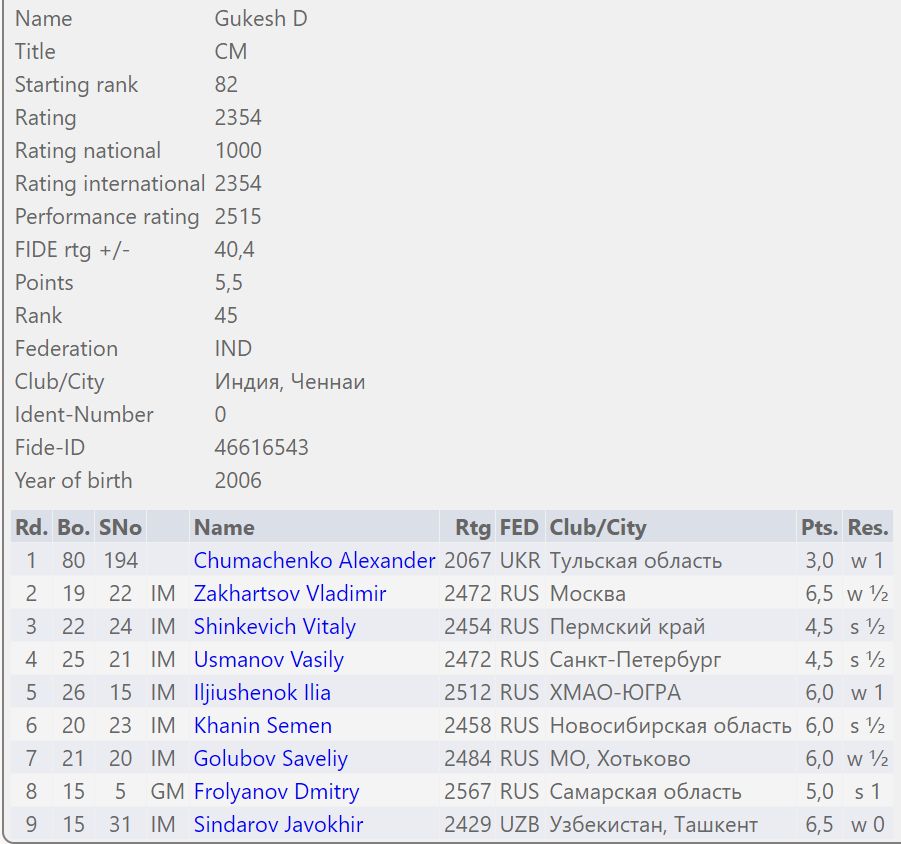Click the Pts. column header

819,527
